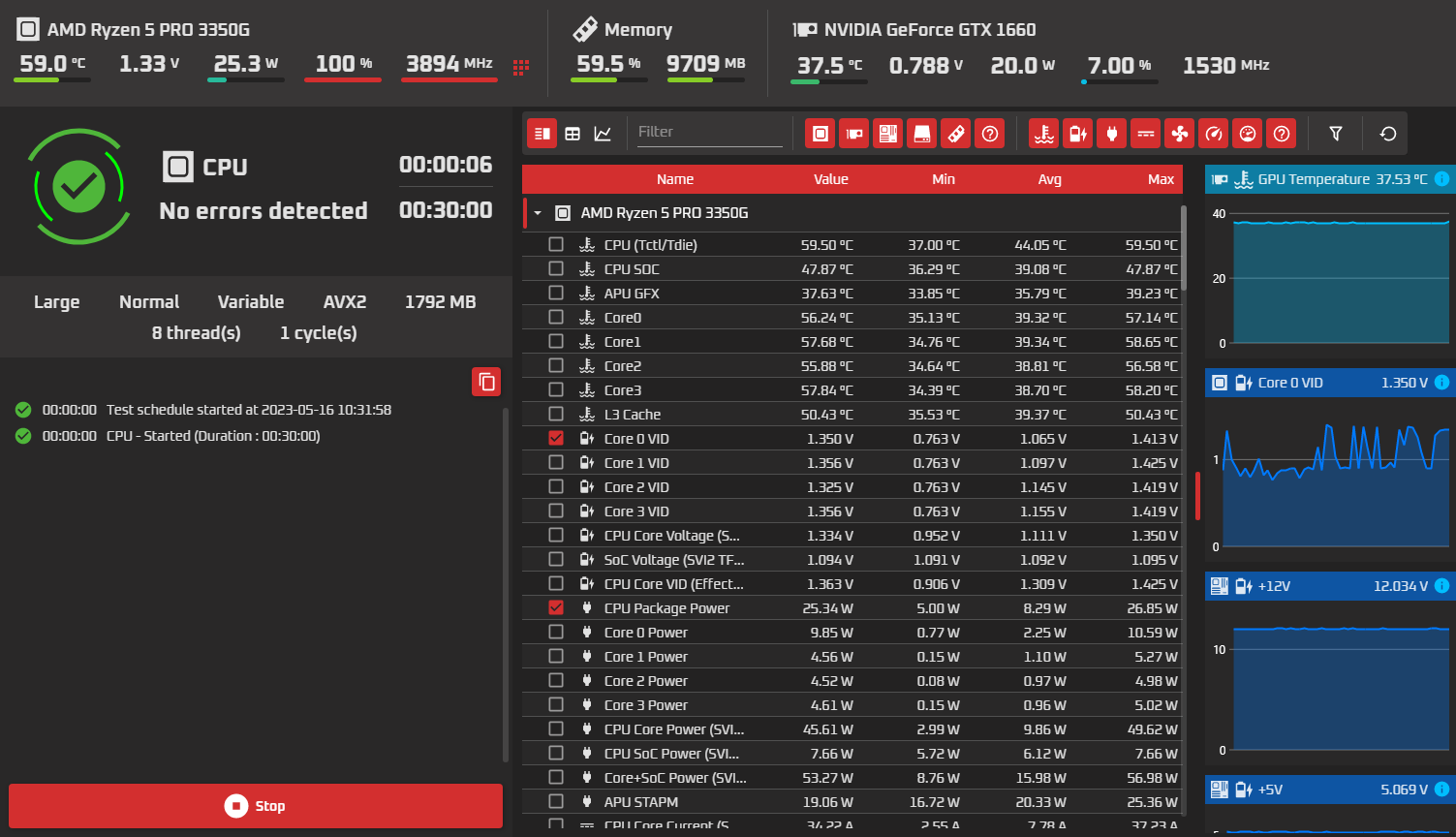Click the funnel filter icon
This screenshot has height=837, width=1456.
(x=1335, y=134)
